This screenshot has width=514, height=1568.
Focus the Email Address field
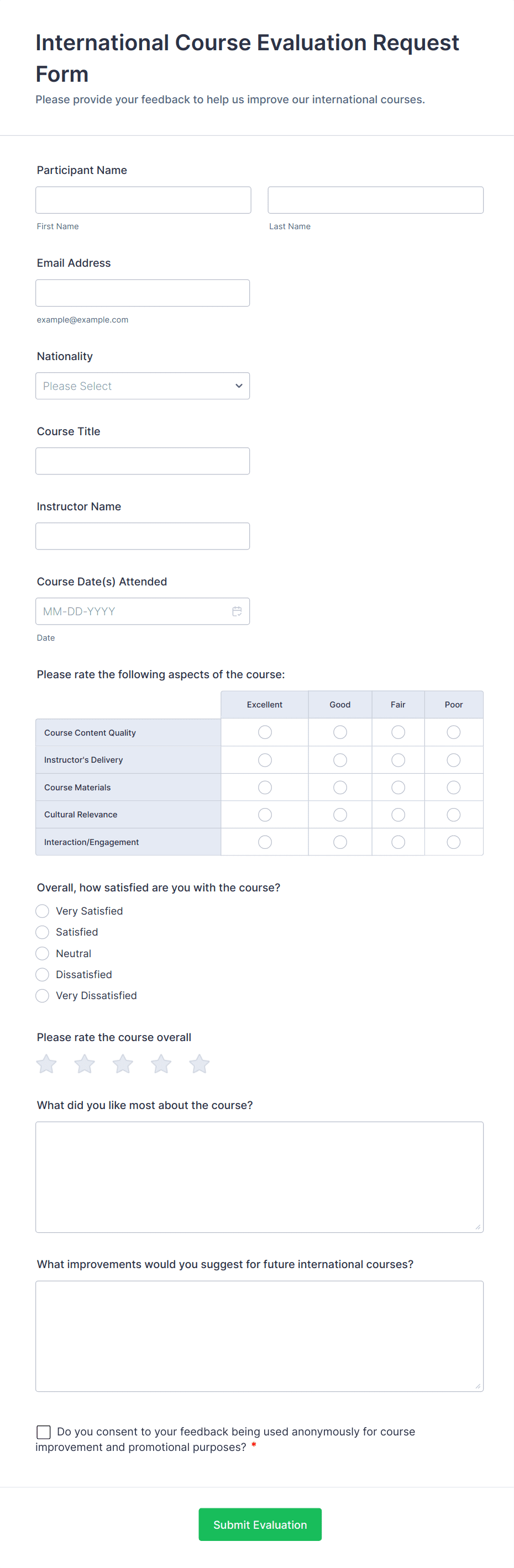(143, 293)
